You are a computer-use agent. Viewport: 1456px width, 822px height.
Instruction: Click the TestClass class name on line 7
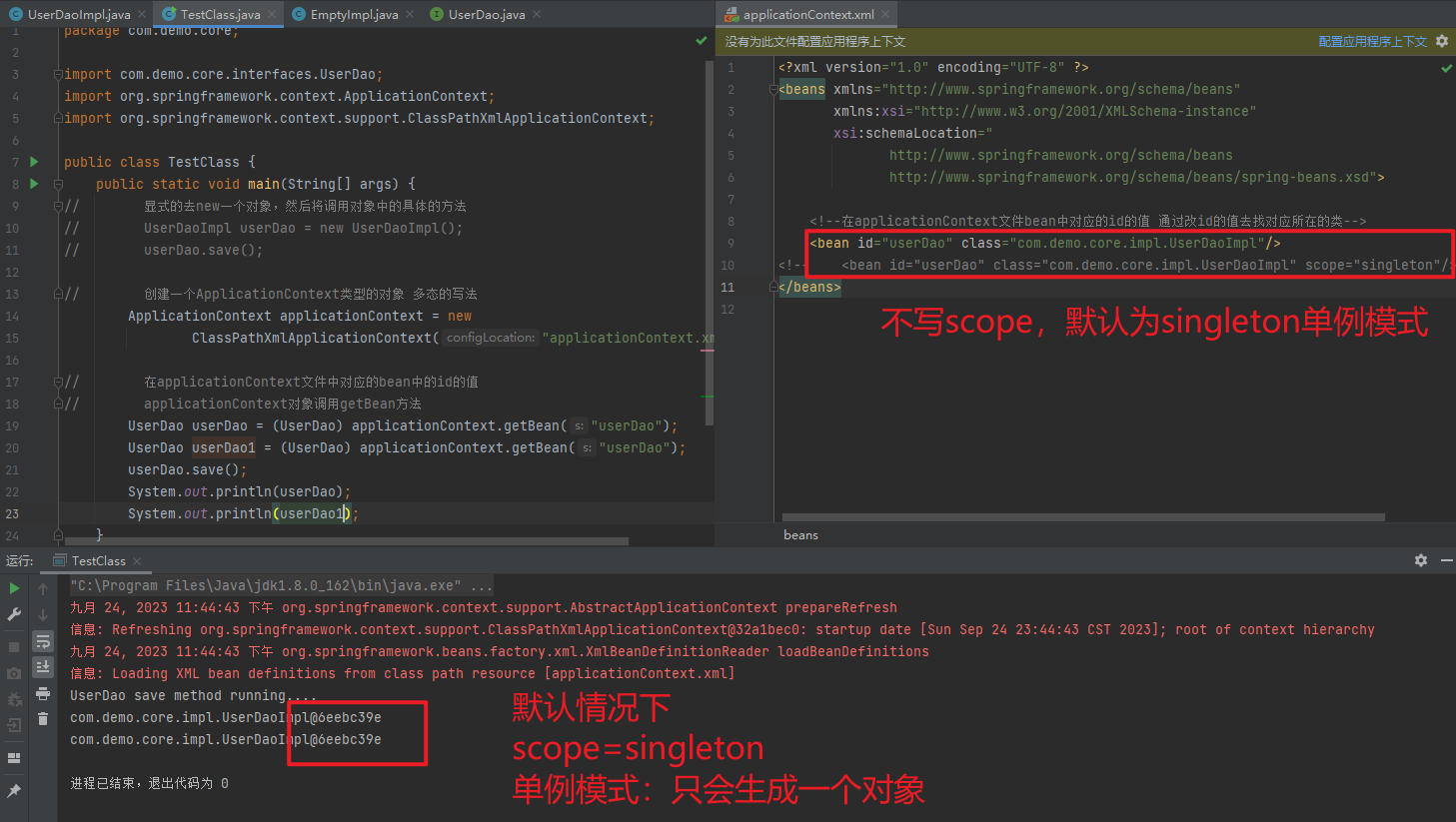204,162
